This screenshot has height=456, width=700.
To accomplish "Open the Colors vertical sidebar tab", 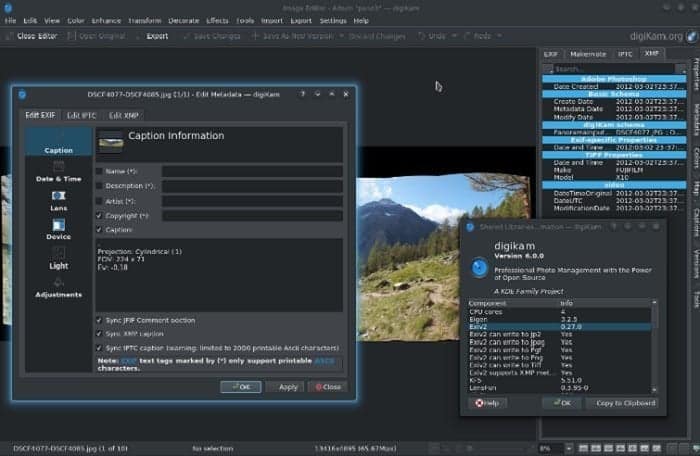I will click(x=696, y=158).
